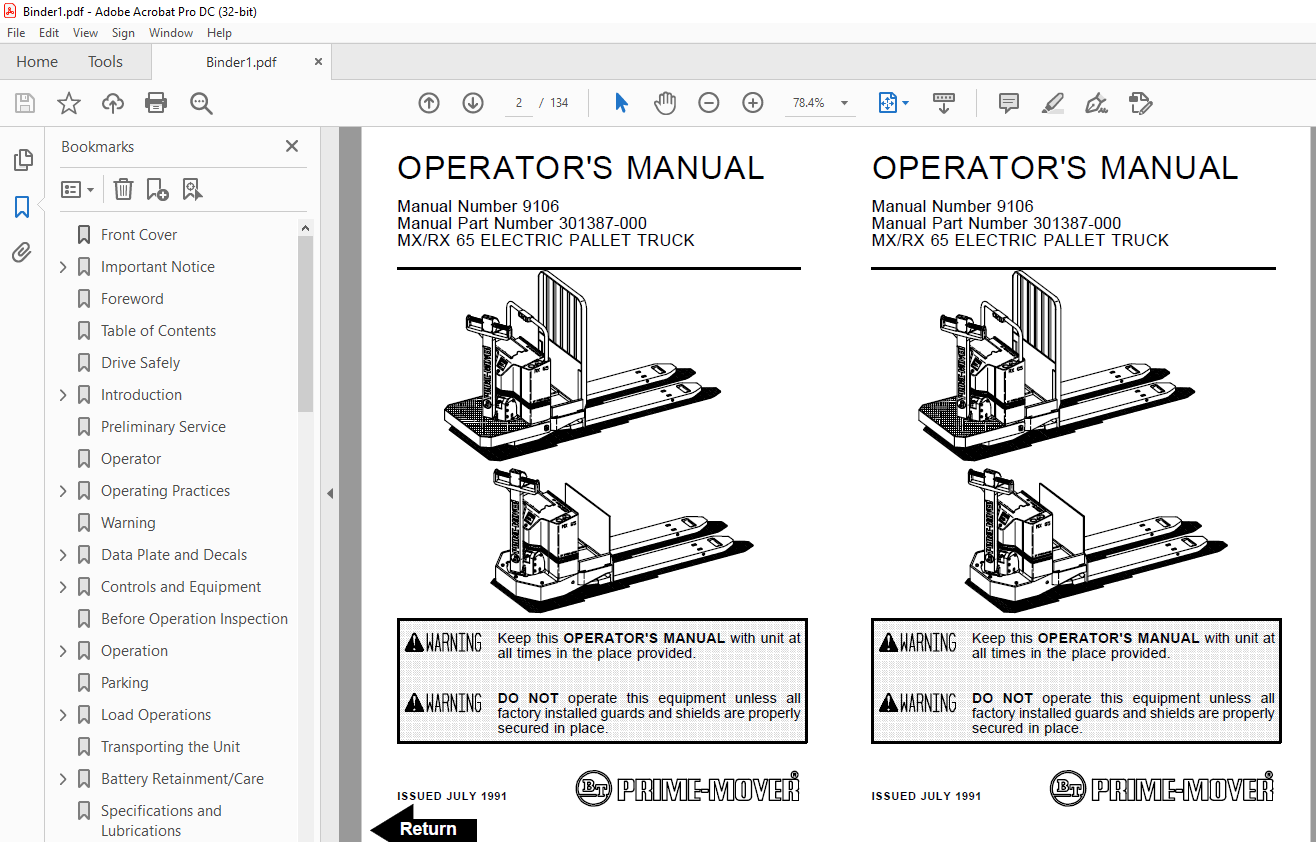Open the Sign menu
Screen dimensions: 1316x842
[x=123, y=33]
